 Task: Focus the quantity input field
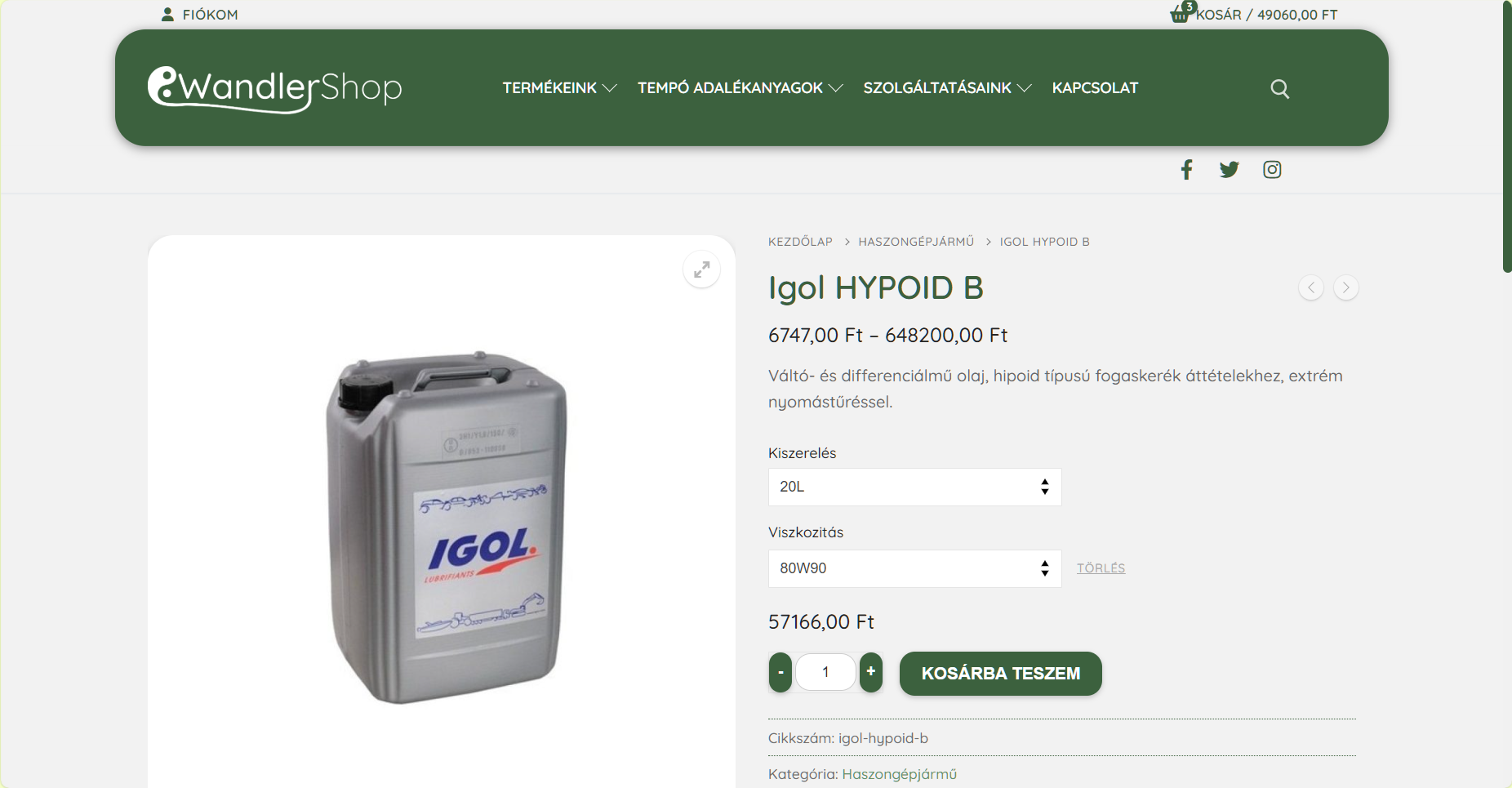(825, 672)
